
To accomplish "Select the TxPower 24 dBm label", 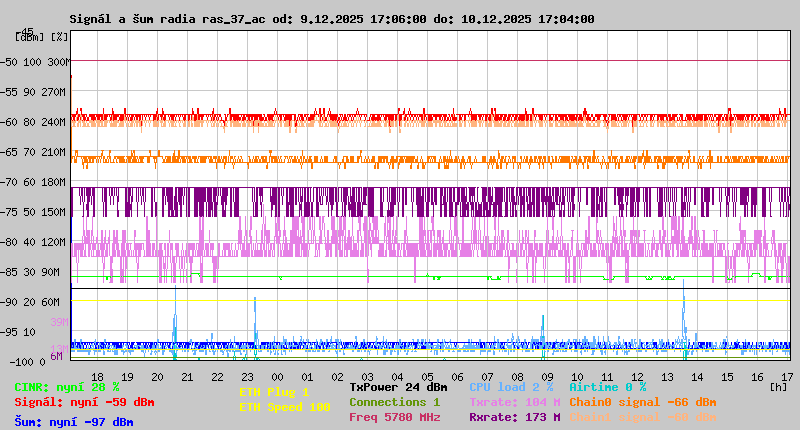I will point(398,387).
